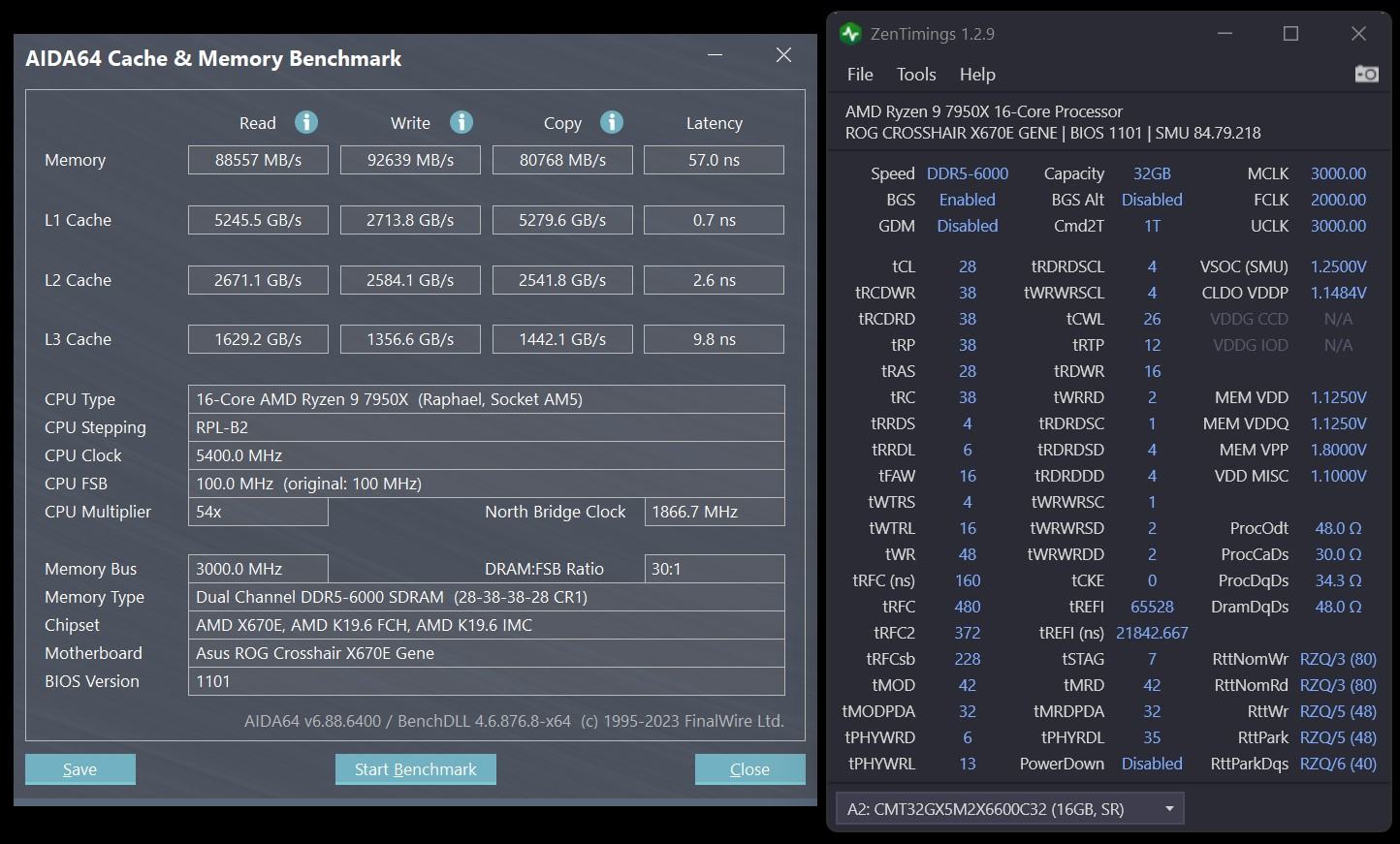Click tCL value 28
The width and height of the screenshot is (1400, 844).
pos(968,266)
